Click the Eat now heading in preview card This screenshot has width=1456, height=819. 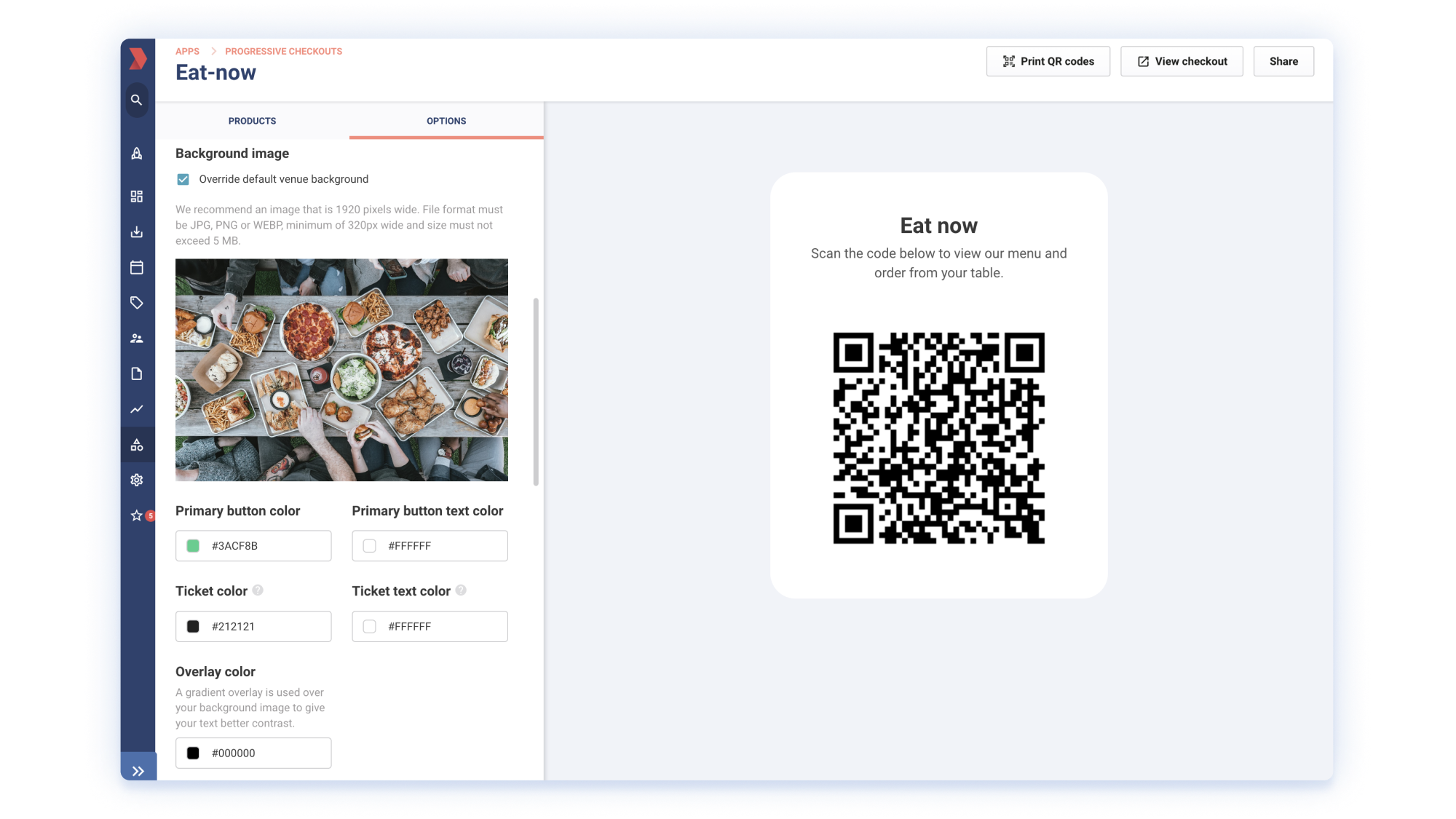pos(938,226)
